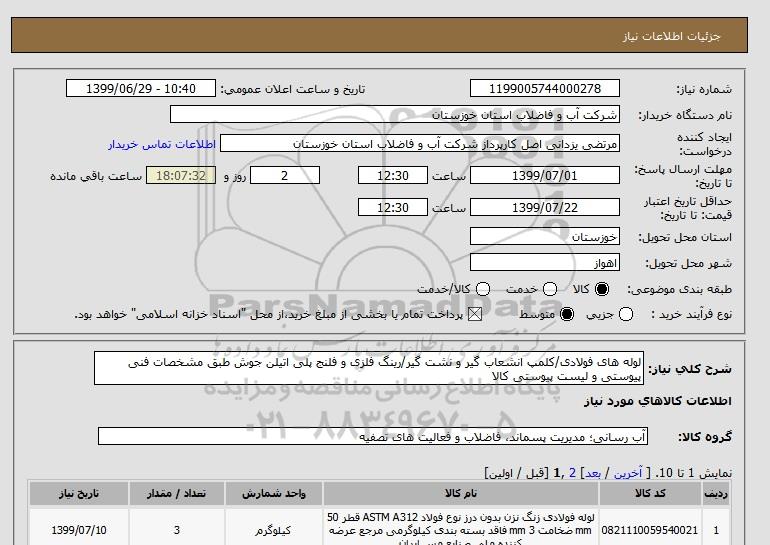Choose the متوسط purchase process option

(x=567, y=314)
